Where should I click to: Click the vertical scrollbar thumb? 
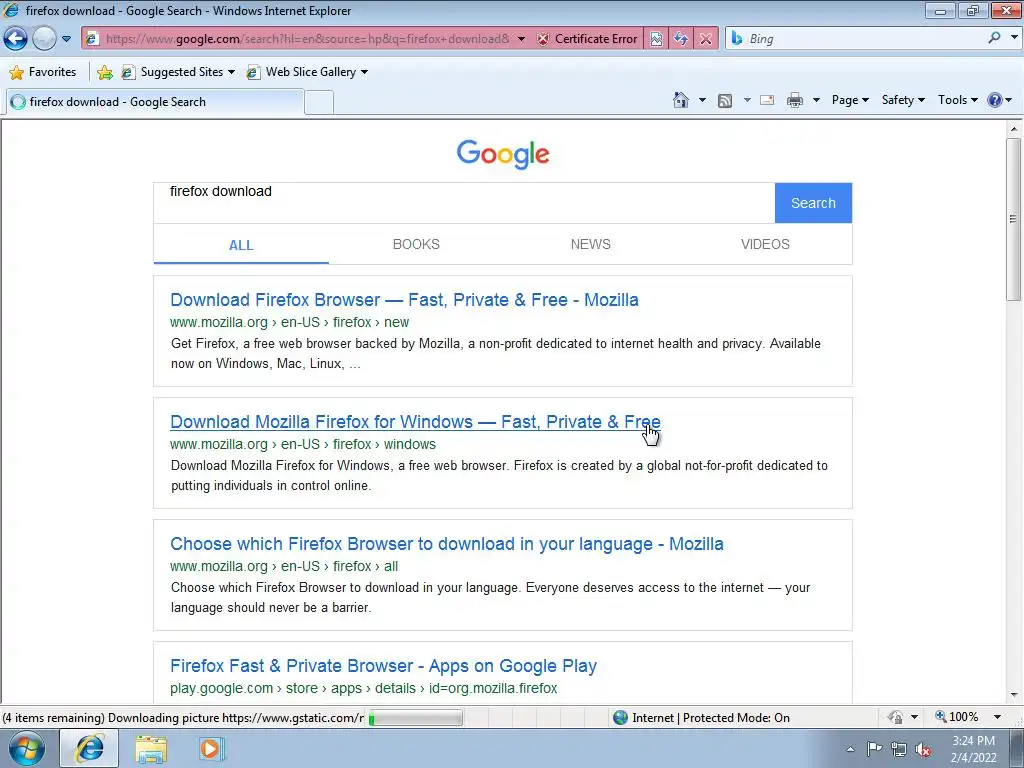coord(1013,219)
